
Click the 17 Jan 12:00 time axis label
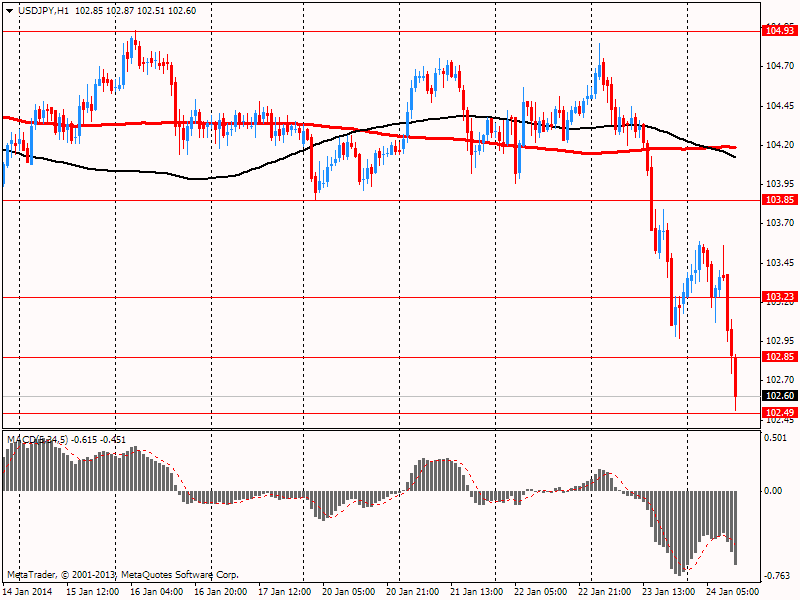coord(285,591)
